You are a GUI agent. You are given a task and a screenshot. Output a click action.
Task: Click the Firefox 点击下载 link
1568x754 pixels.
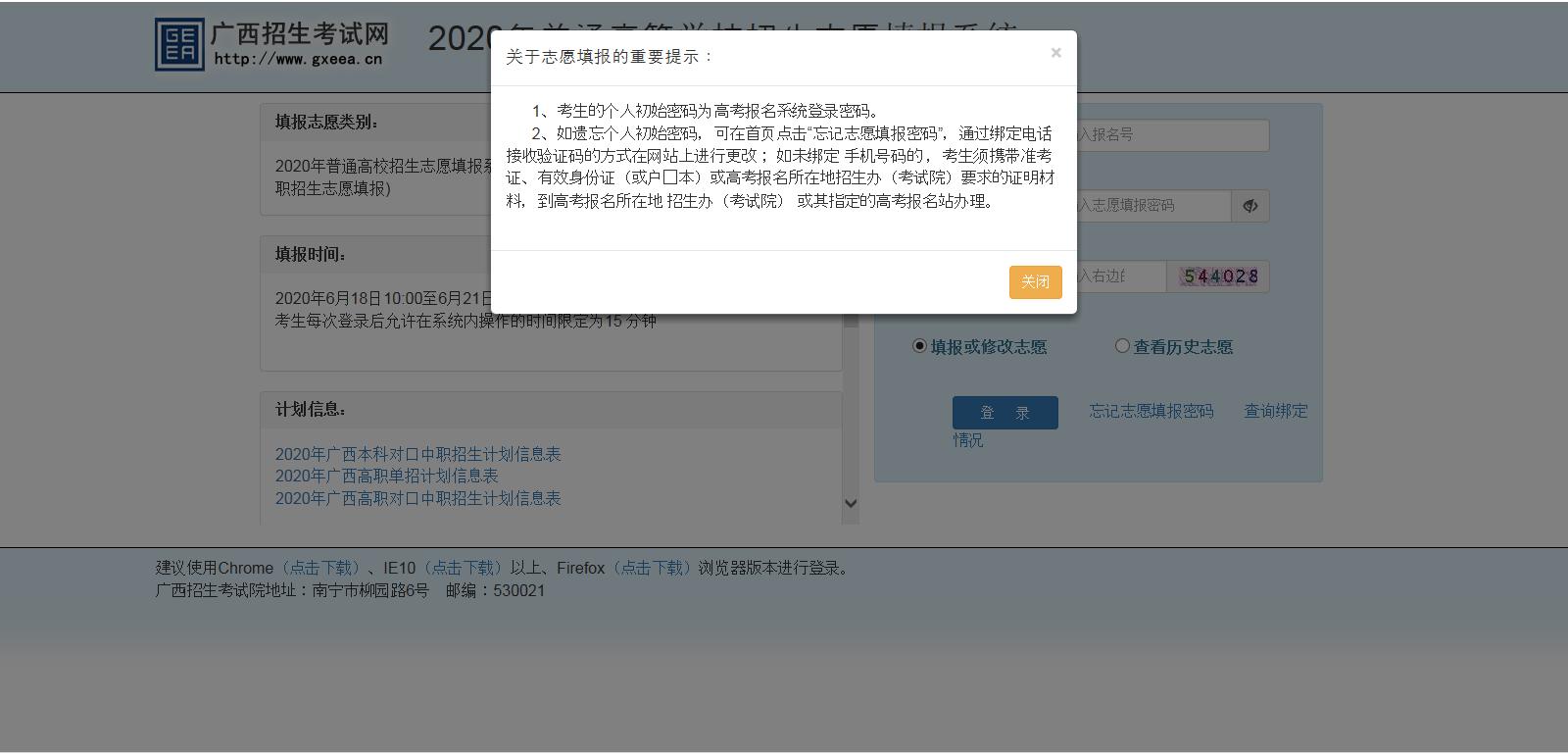(x=652, y=569)
